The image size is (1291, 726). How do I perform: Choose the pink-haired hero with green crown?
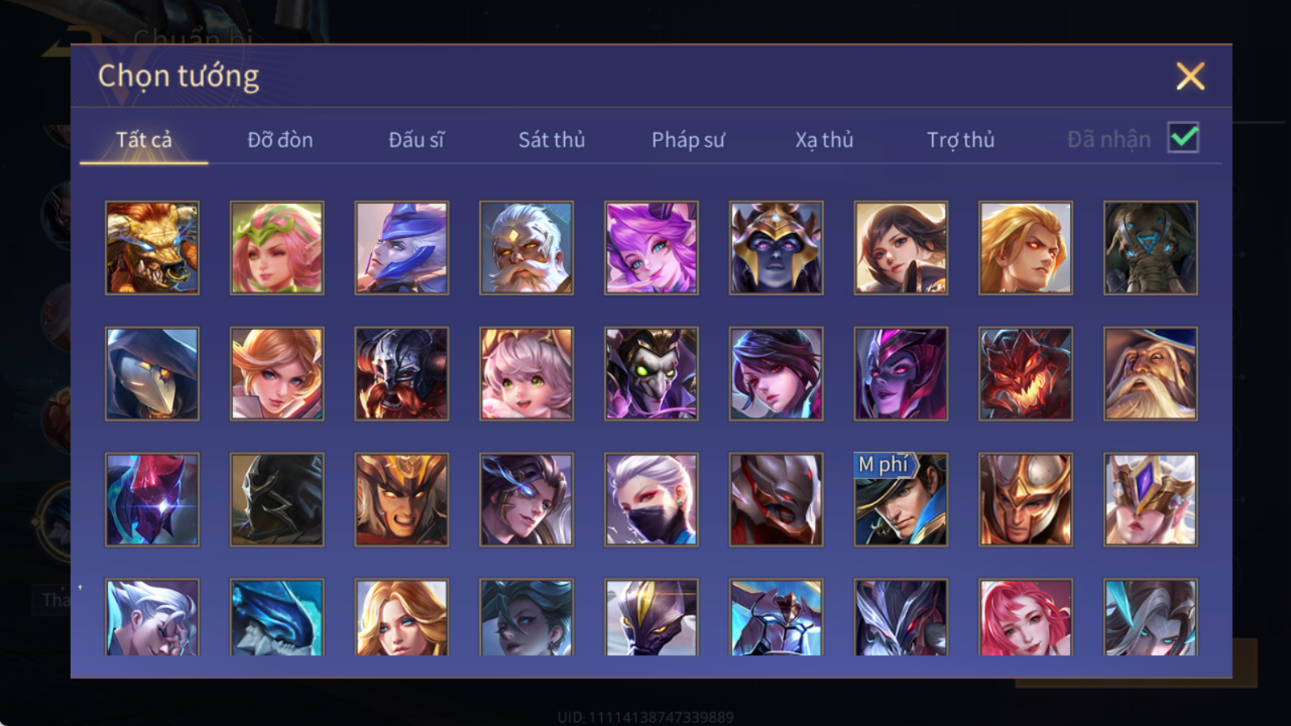coord(277,248)
